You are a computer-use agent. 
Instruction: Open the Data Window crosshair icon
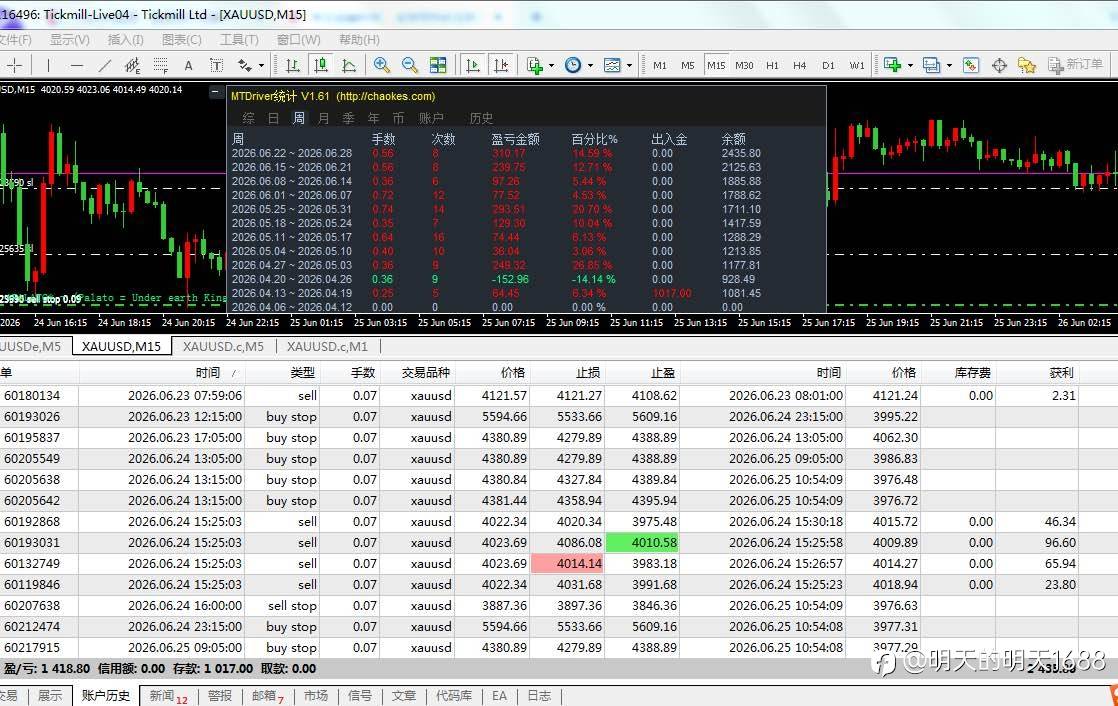click(x=999, y=66)
